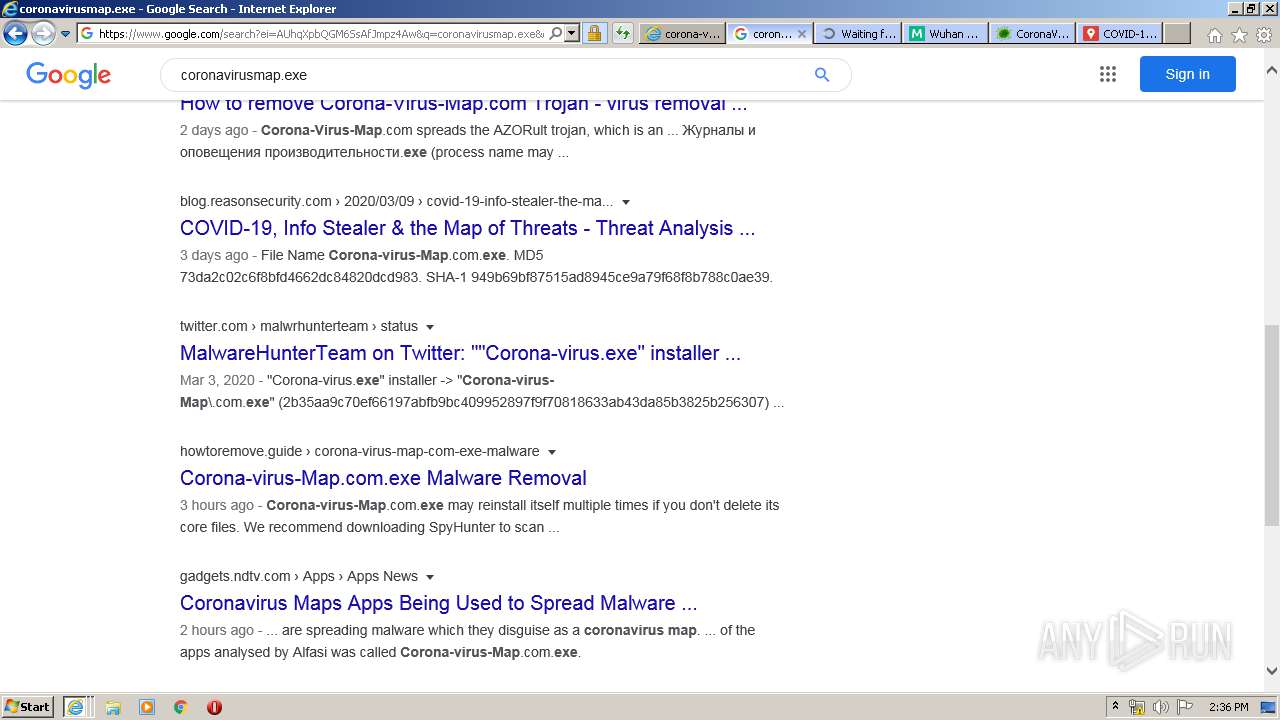Expand options arrow beside blog.reasonsecurity.com URL
The width and height of the screenshot is (1280, 720).
pos(626,202)
